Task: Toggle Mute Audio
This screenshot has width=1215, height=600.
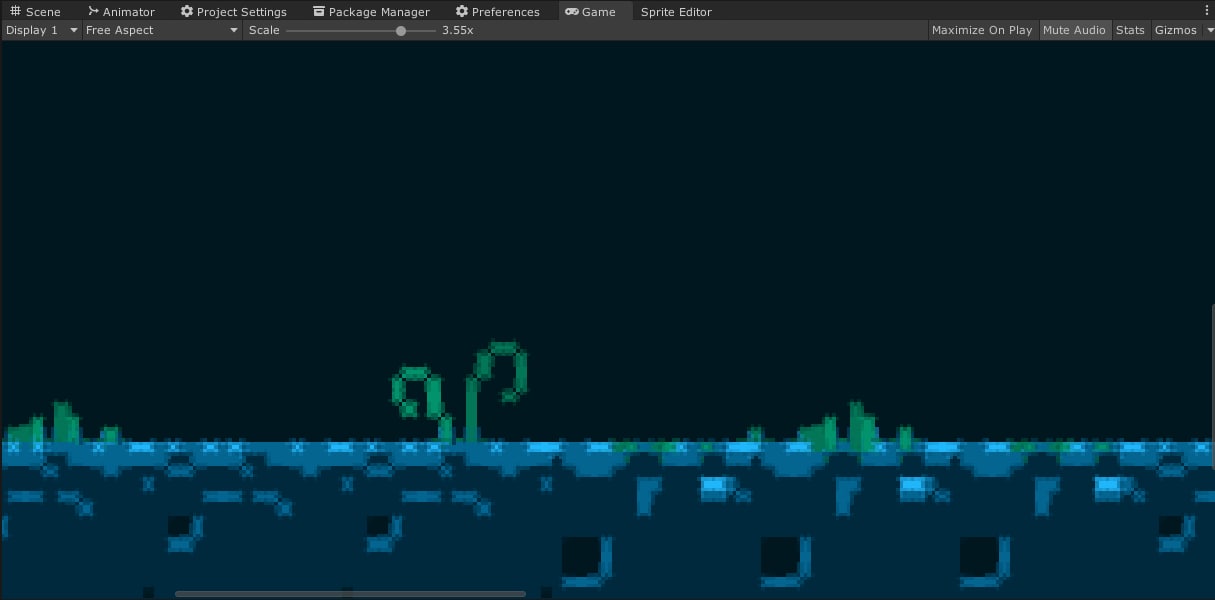Action: pyautogui.click(x=1074, y=30)
